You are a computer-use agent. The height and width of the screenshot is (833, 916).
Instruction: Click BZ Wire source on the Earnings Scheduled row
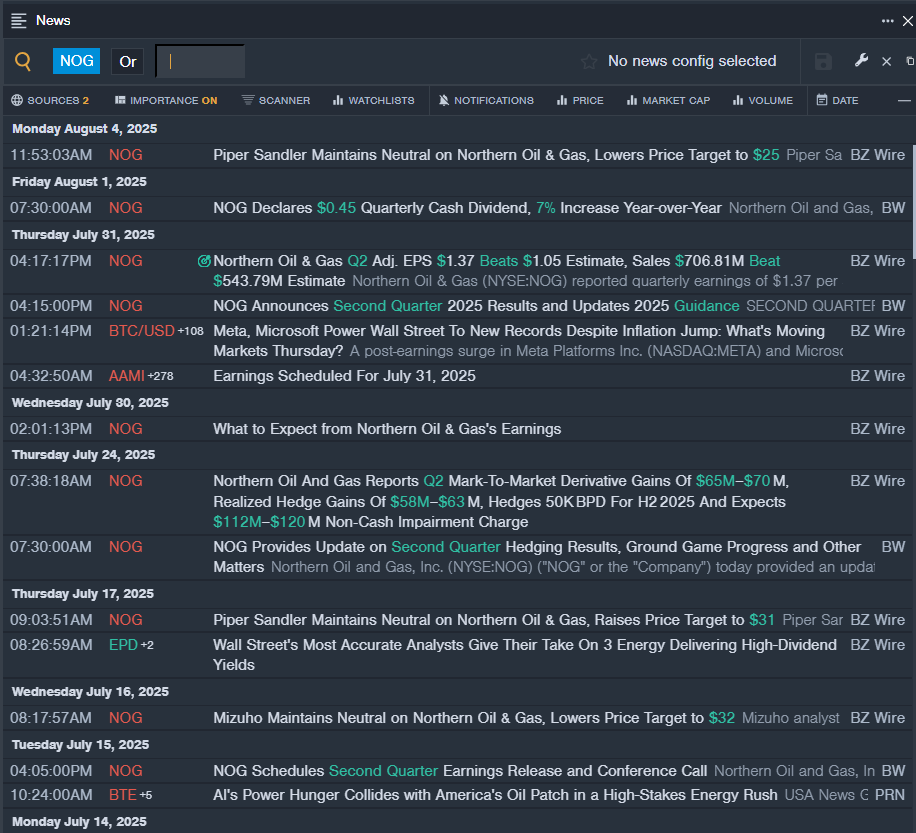click(877, 376)
